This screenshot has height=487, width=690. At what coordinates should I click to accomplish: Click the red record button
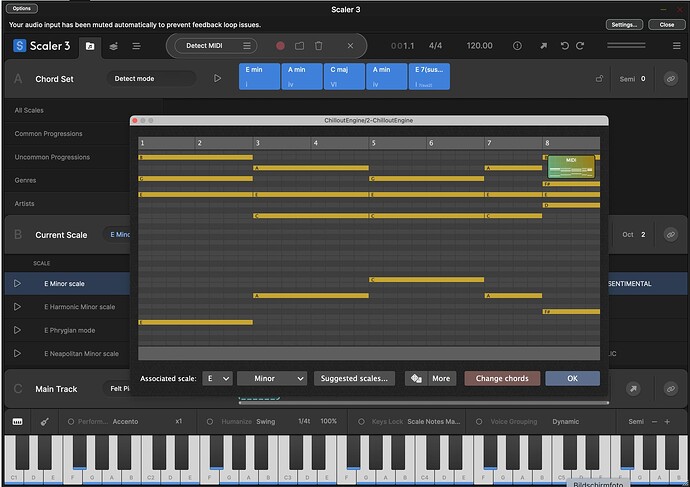[x=280, y=46]
